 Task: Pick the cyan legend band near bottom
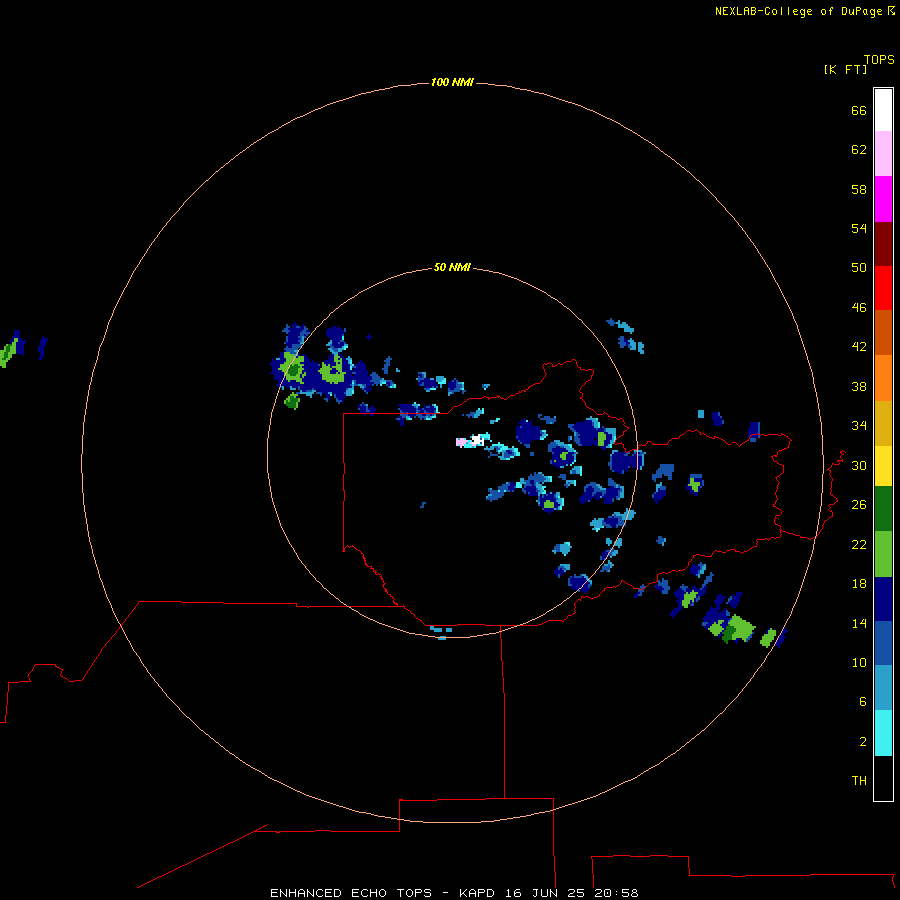pyautogui.click(x=883, y=733)
